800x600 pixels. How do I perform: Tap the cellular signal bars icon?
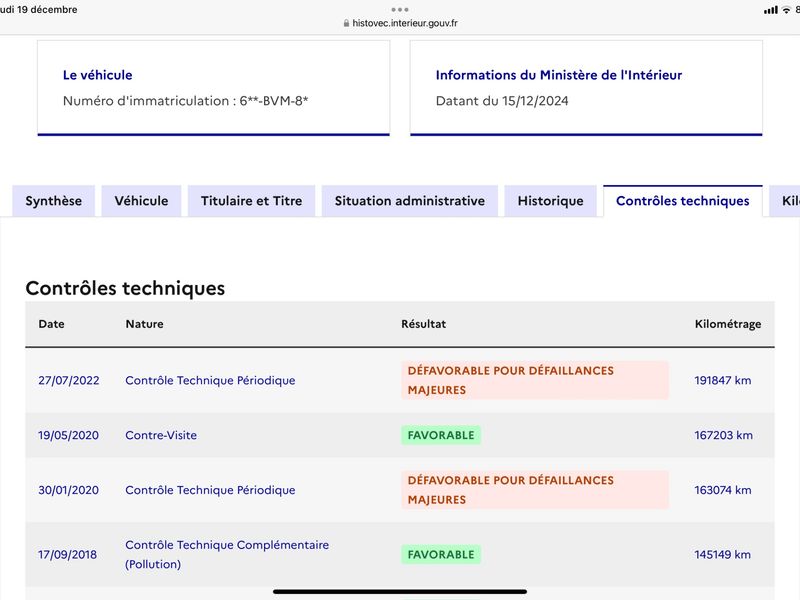click(x=771, y=10)
